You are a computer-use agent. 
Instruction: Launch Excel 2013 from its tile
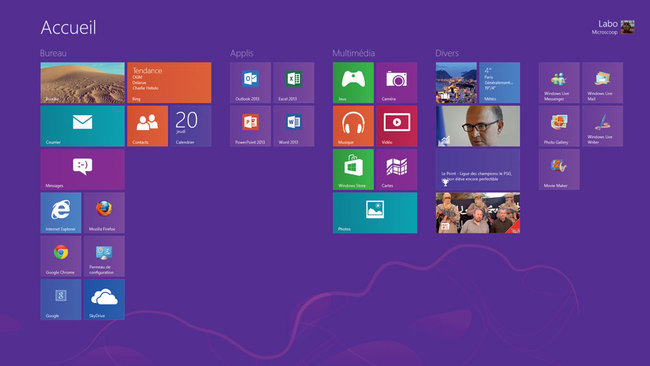293,82
